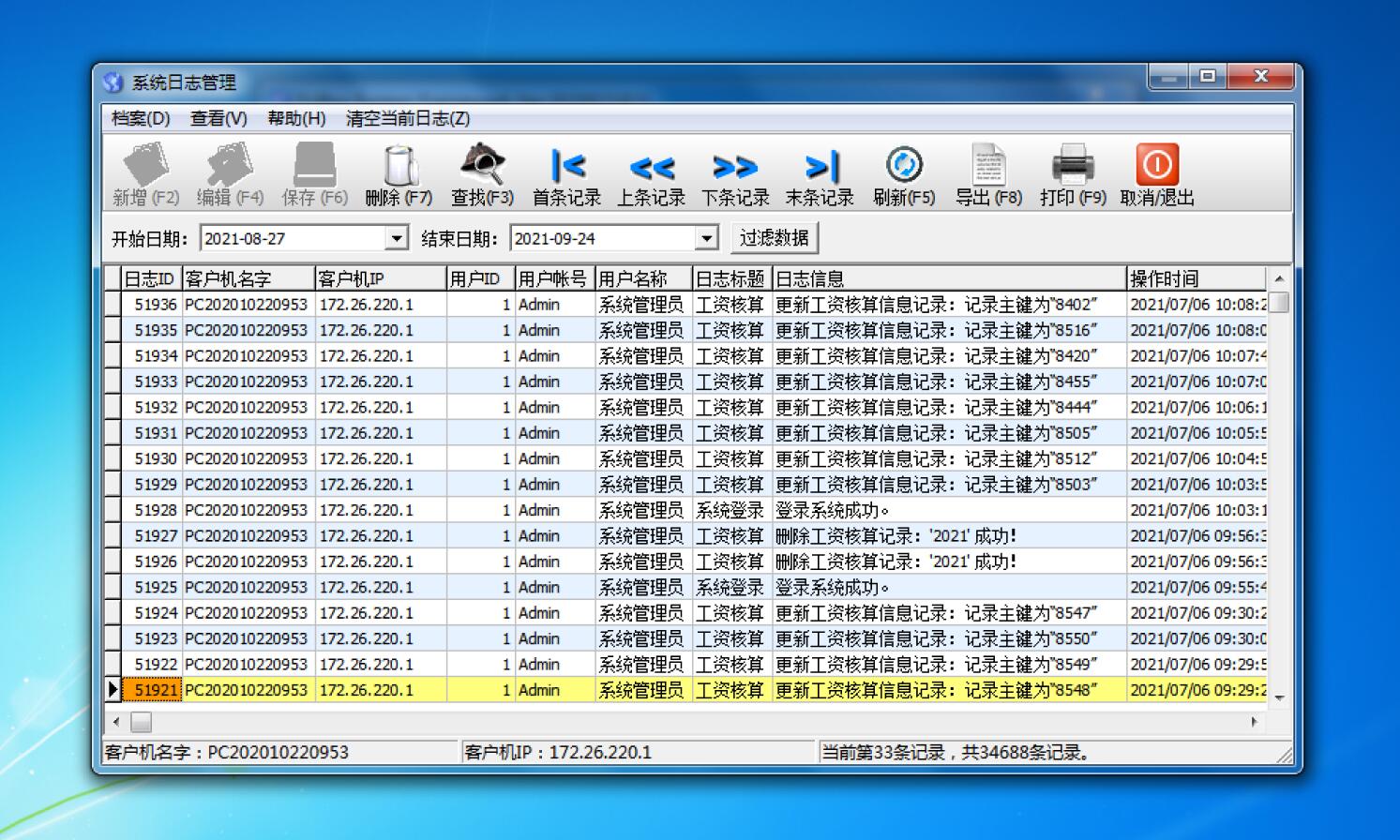Select log ID cell 51935
Image resolution: width=1400 pixels, height=840 pixels.
tap(151, 330)
